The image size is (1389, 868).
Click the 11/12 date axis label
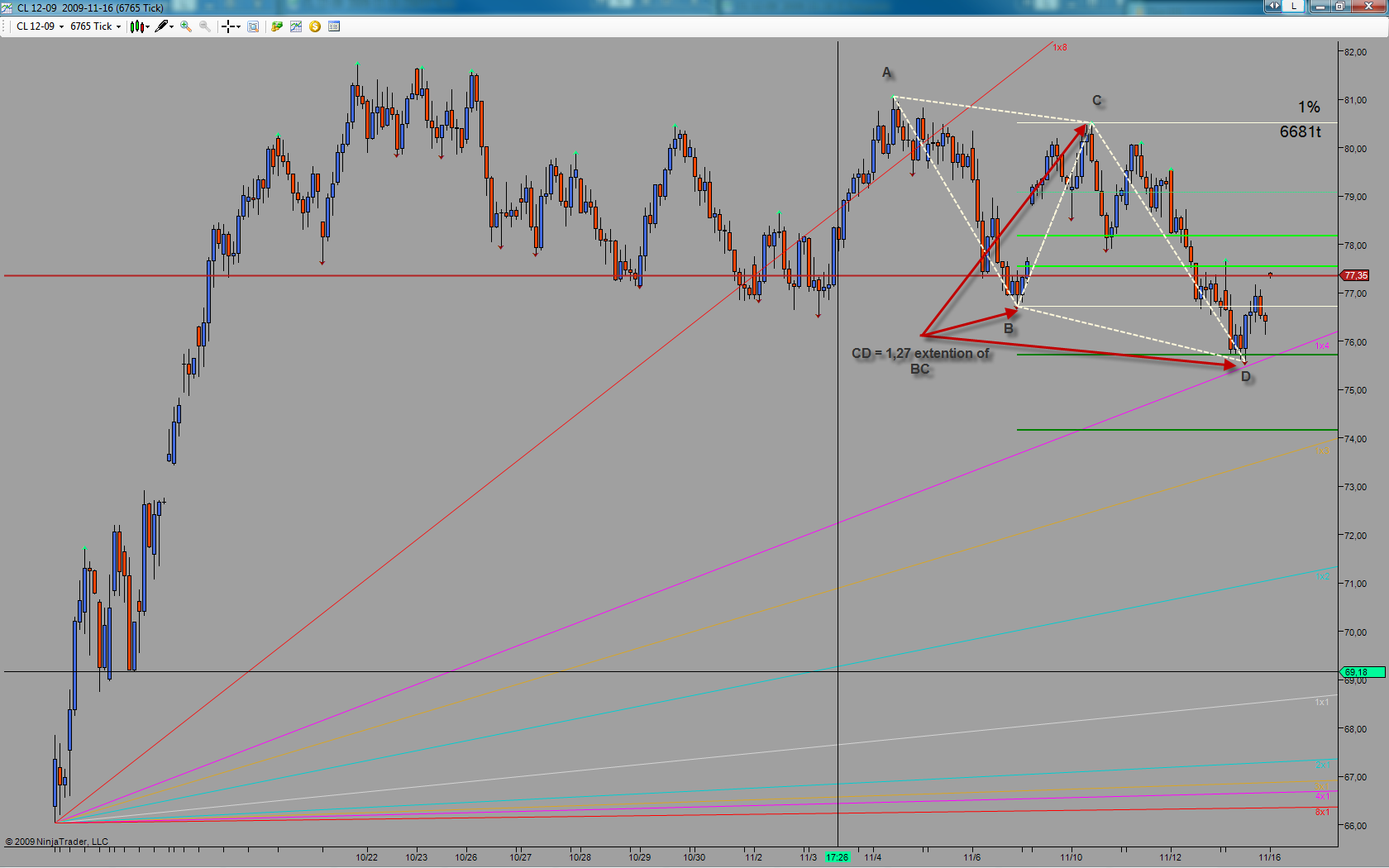coord(1171,857)
